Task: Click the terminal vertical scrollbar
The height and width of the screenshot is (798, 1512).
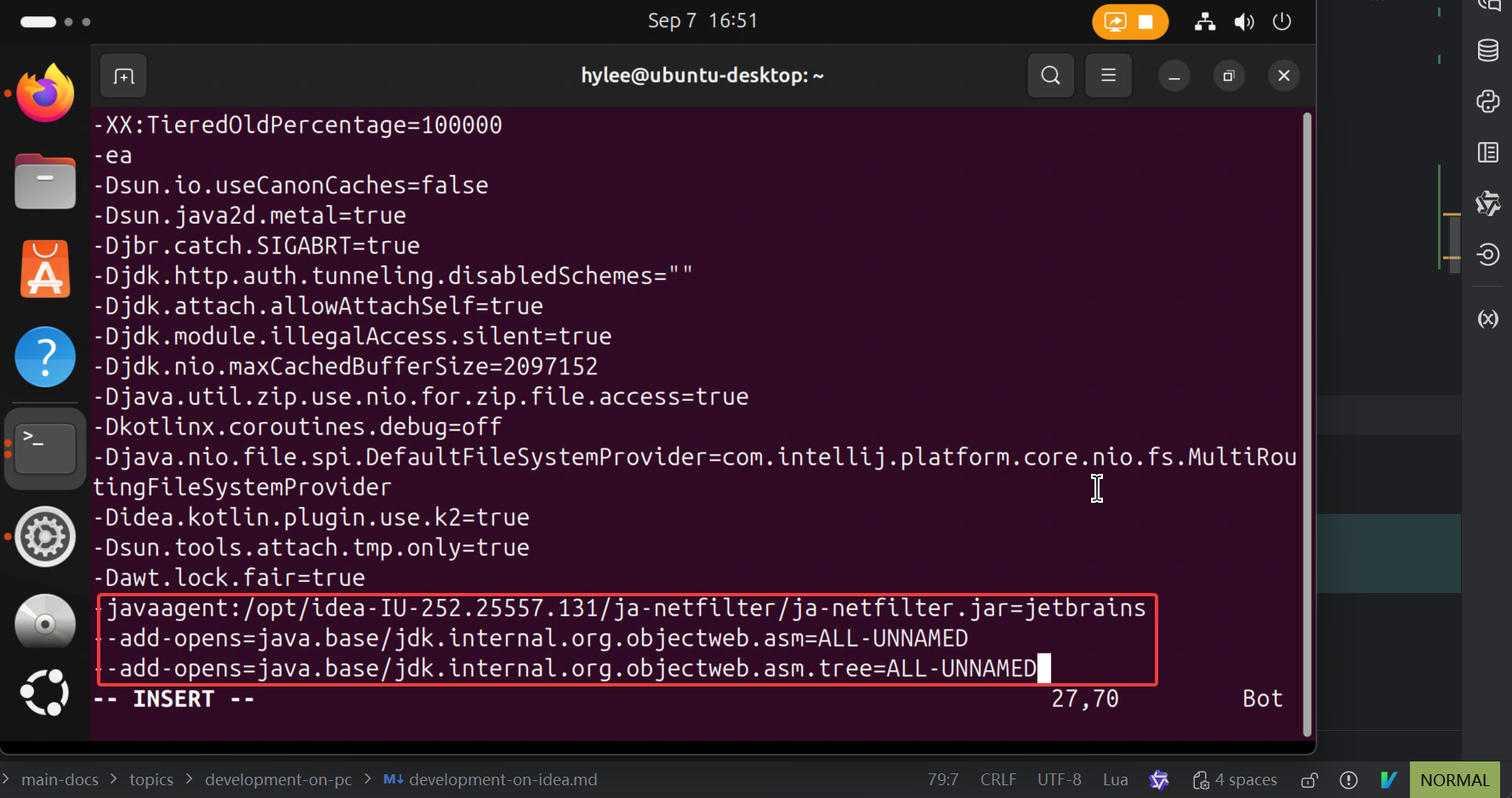Action: click(1307, 424)
